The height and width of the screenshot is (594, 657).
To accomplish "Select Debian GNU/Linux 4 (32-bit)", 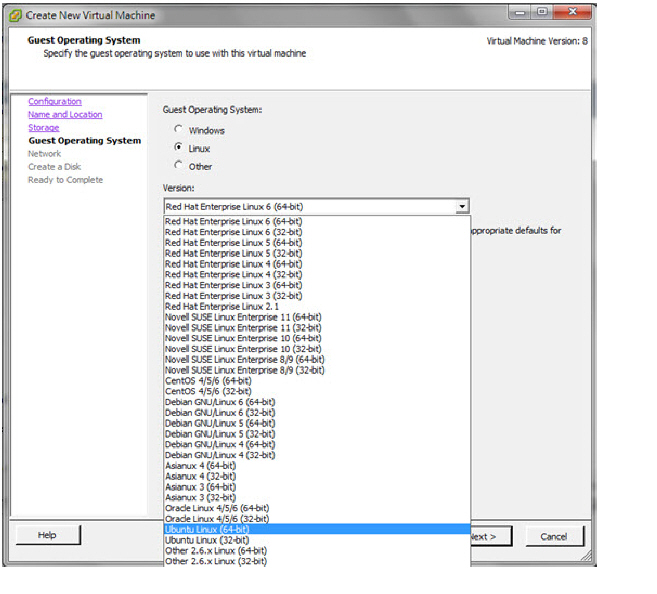I will [317, 455].
